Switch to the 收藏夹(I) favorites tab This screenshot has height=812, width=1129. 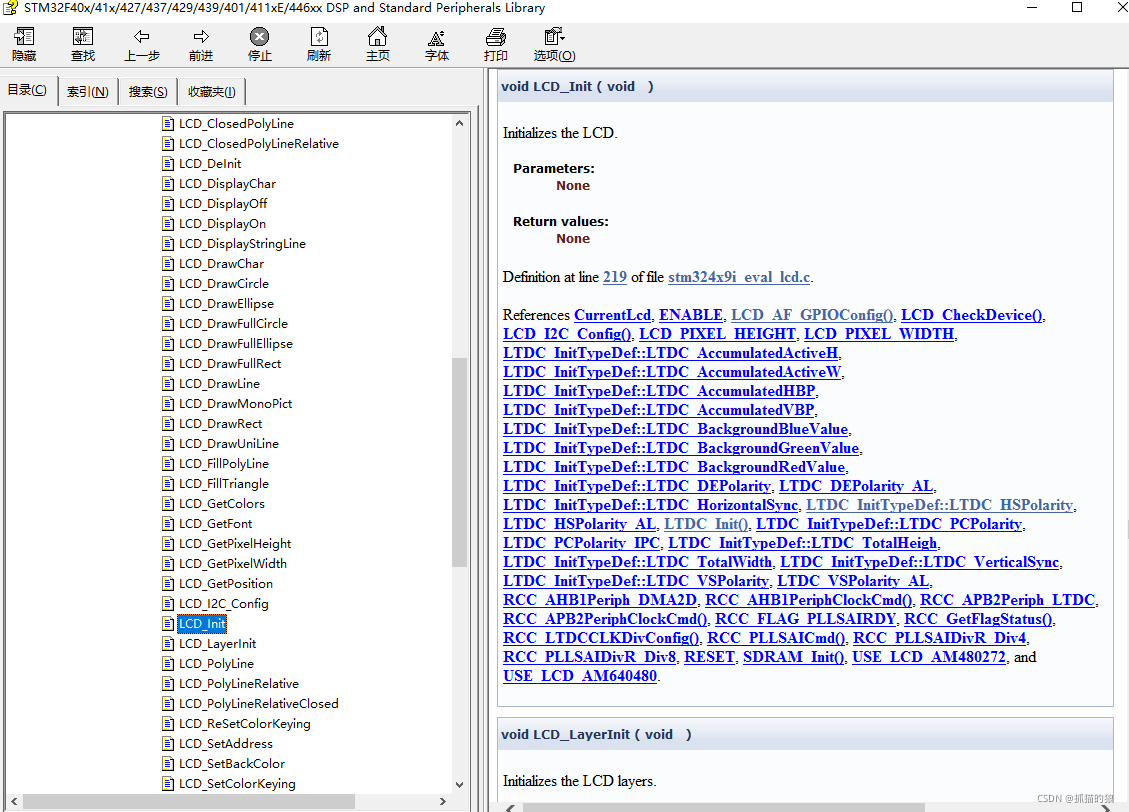[212, 91]
